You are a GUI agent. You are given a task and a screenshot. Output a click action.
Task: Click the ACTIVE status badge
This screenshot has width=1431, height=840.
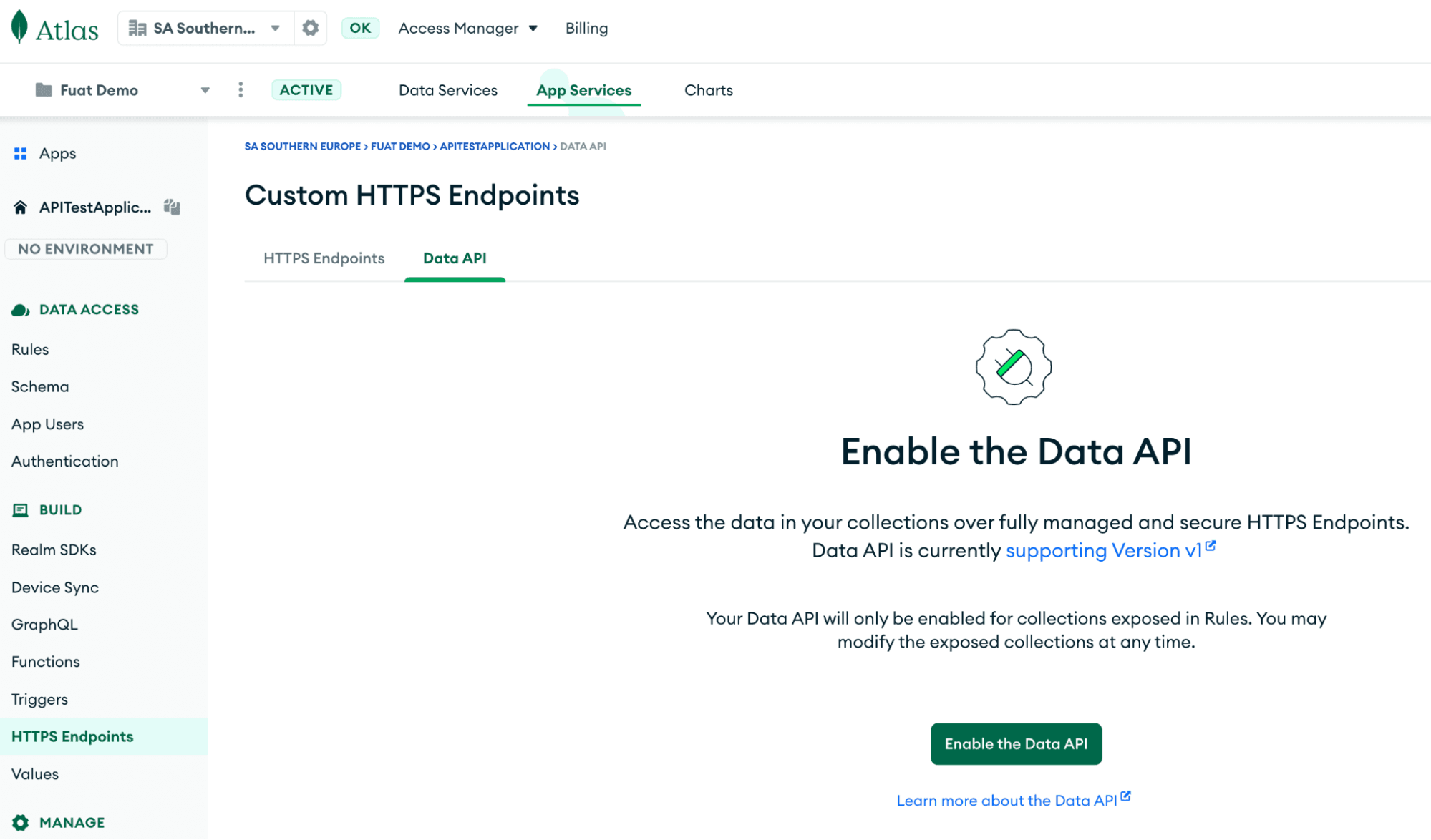(306, 89)
